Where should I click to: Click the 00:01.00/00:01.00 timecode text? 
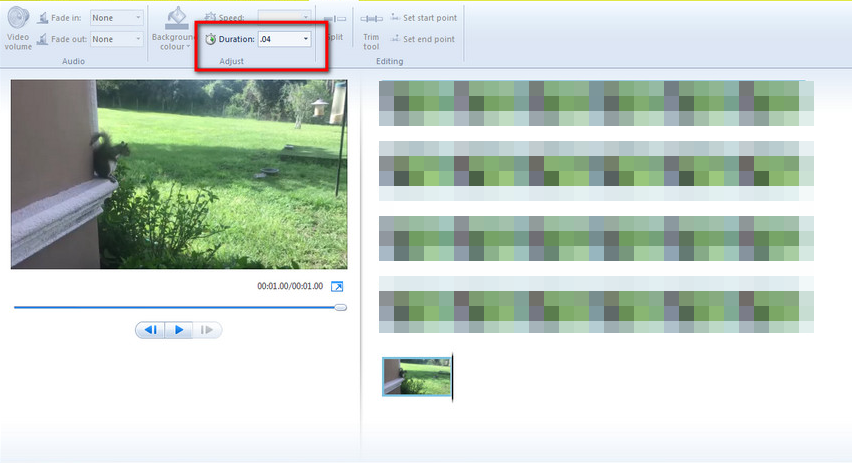point(290,286)
